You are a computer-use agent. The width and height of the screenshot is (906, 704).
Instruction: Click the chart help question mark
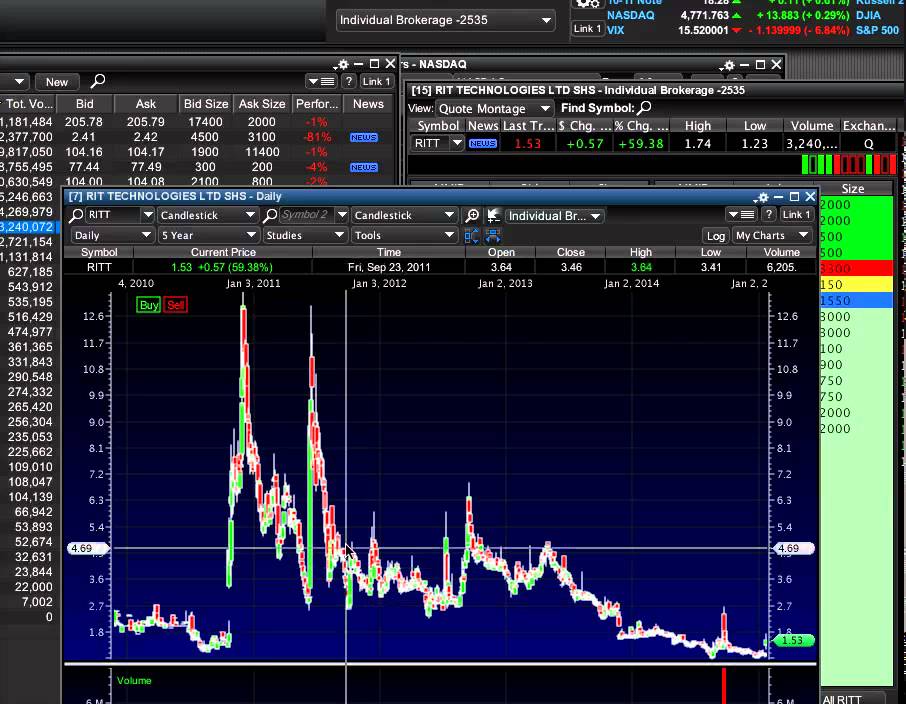pos(768,214)
